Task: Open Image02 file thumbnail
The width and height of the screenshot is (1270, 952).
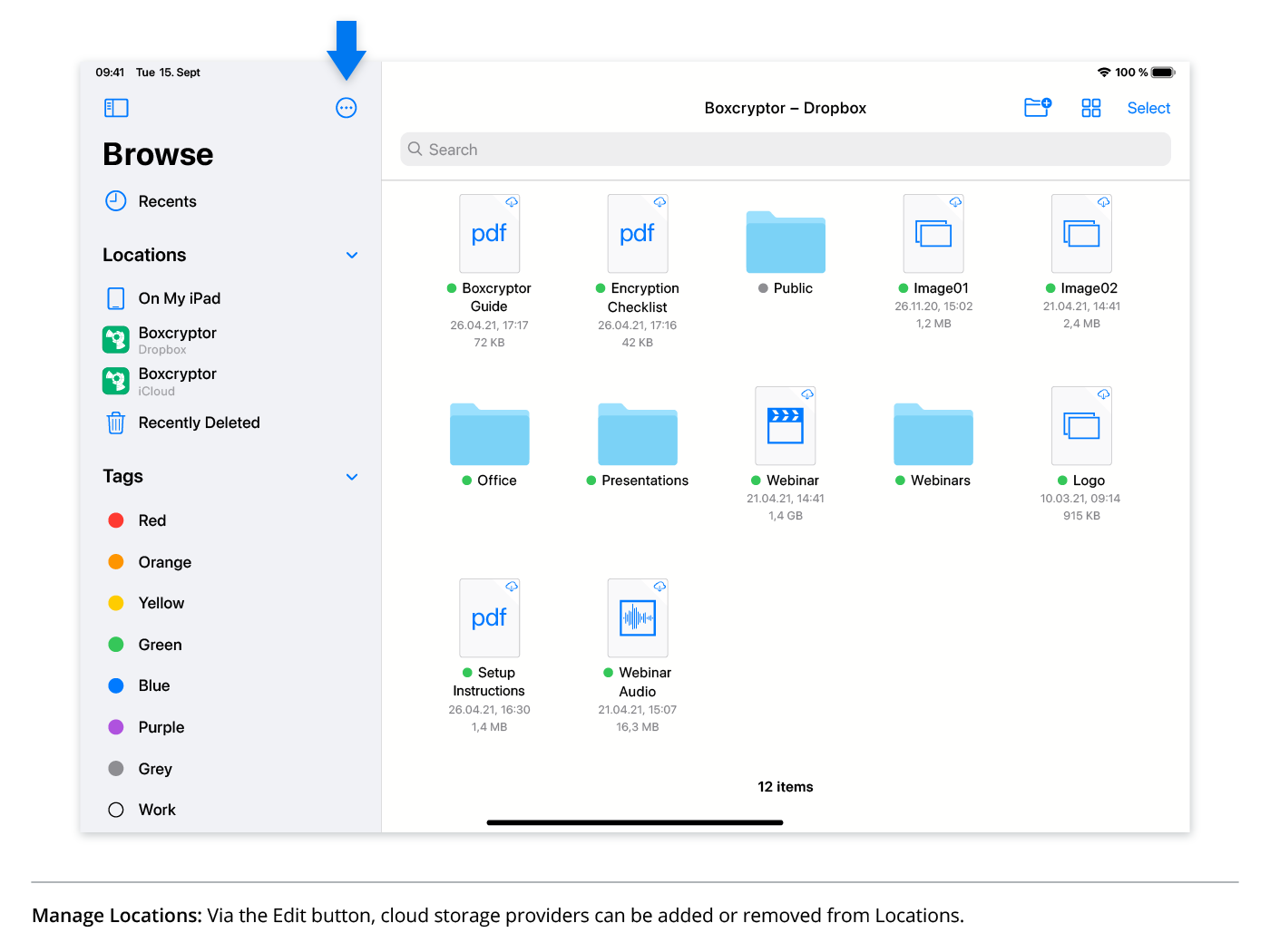Action: pyautogui.click(x=1081, y=234)
